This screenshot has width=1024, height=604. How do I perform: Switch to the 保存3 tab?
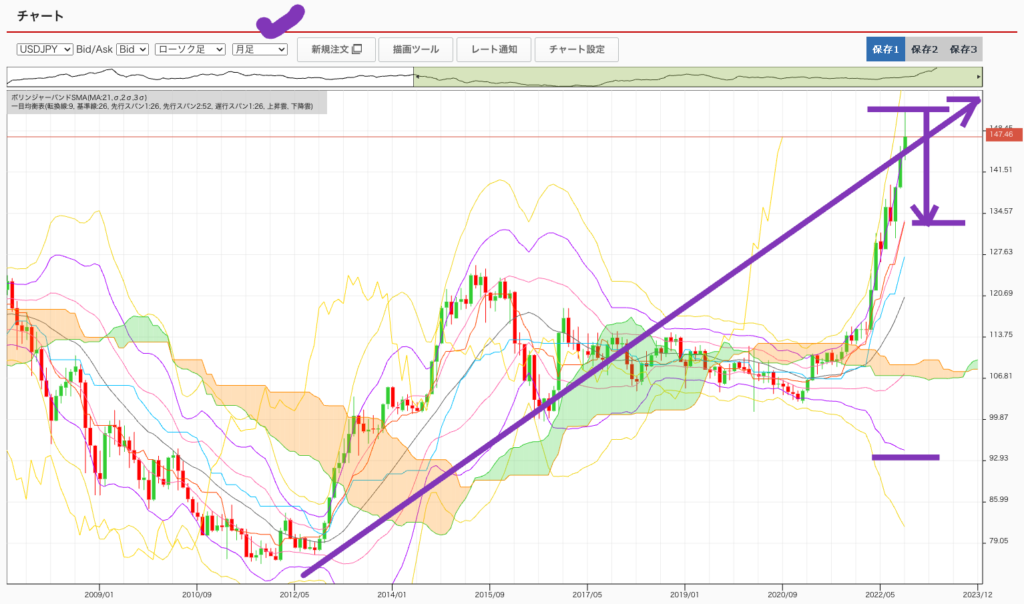(963, 49)
